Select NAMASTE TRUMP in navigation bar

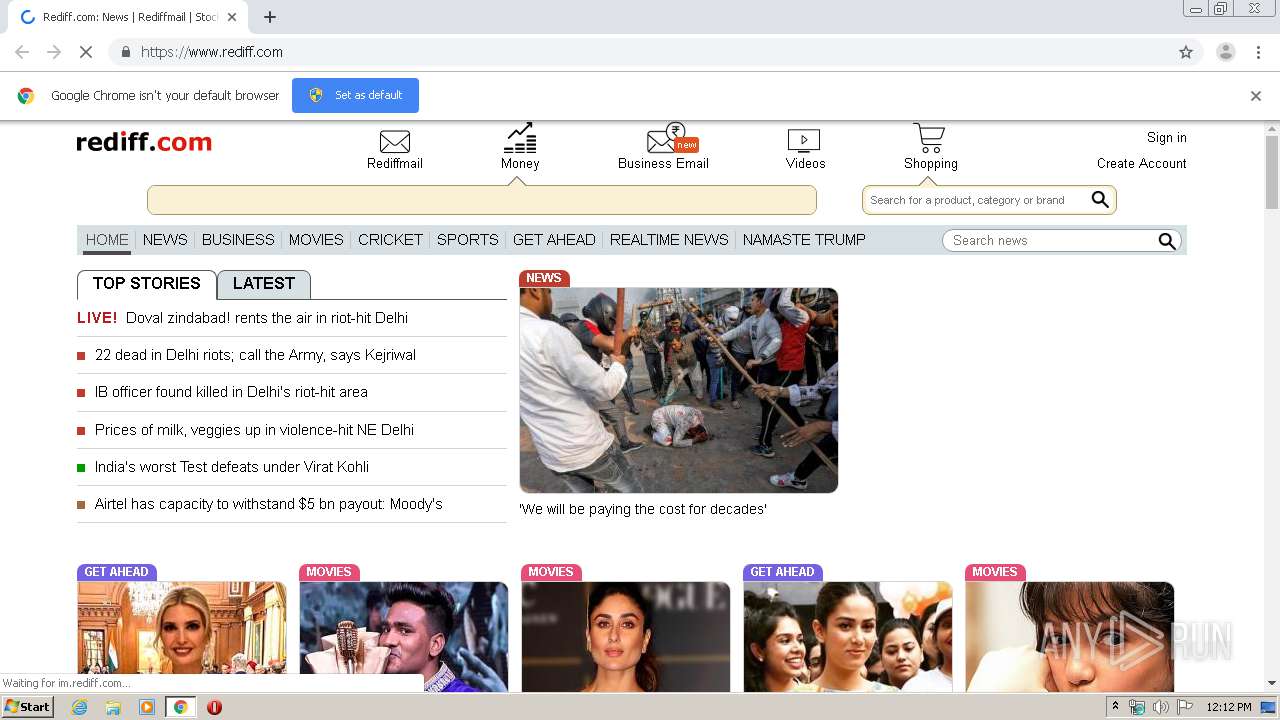[x=804, y=240]
